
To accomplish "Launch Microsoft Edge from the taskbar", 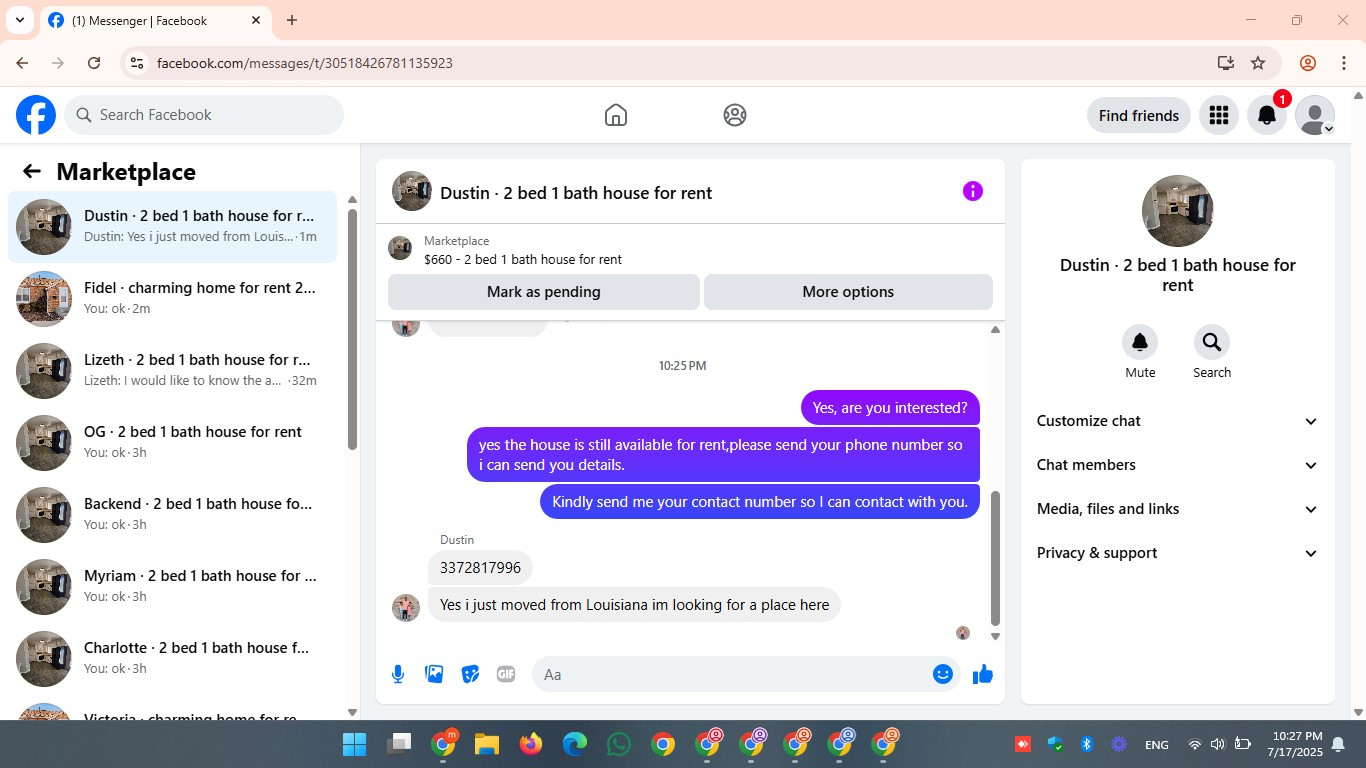I will coord(575,744).
